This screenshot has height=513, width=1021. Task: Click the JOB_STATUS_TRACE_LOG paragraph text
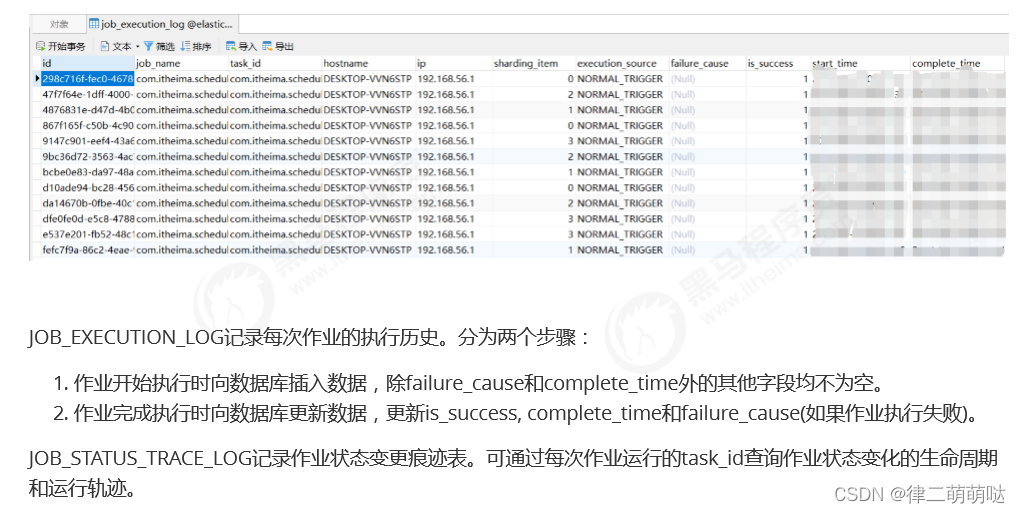(x=513, y=473)
